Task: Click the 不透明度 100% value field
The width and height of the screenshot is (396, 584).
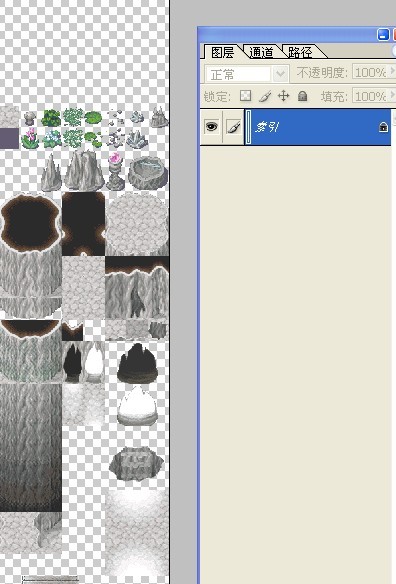Action: pyautogui.click(x=370, y=72)
